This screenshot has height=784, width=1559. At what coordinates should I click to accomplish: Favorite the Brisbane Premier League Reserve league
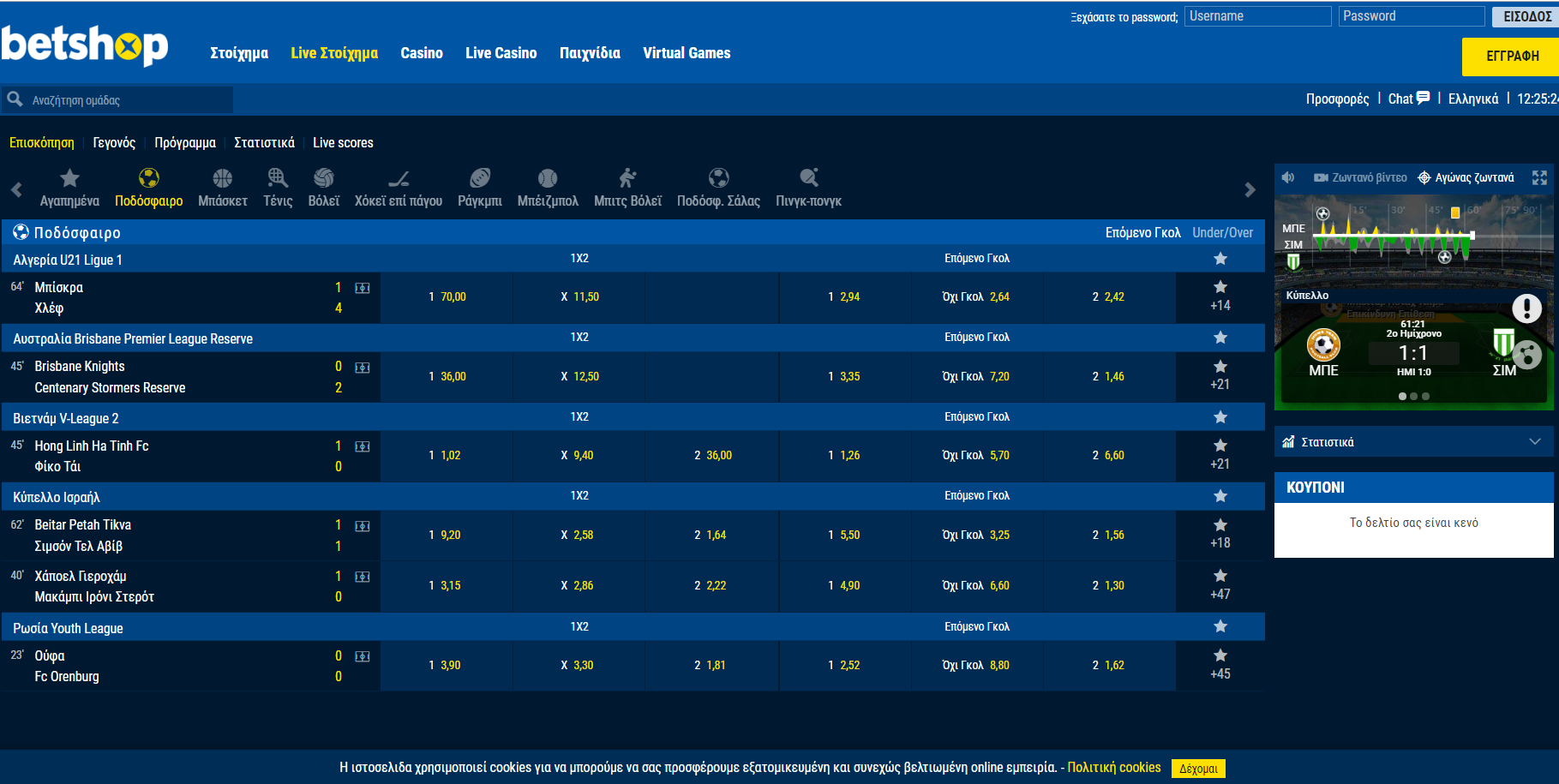[x=1220, y=338]
